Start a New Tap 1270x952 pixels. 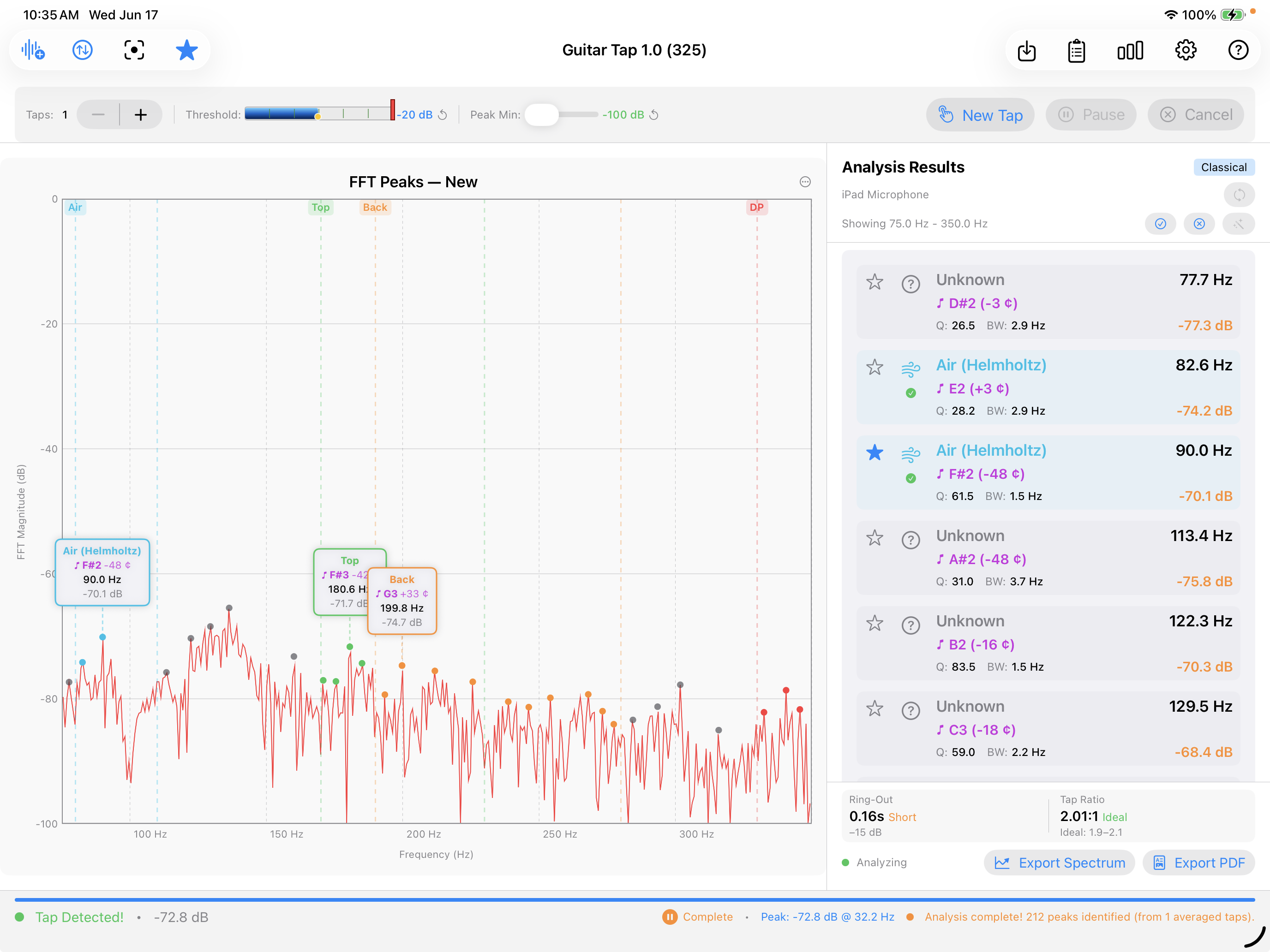tap(981, 115)
